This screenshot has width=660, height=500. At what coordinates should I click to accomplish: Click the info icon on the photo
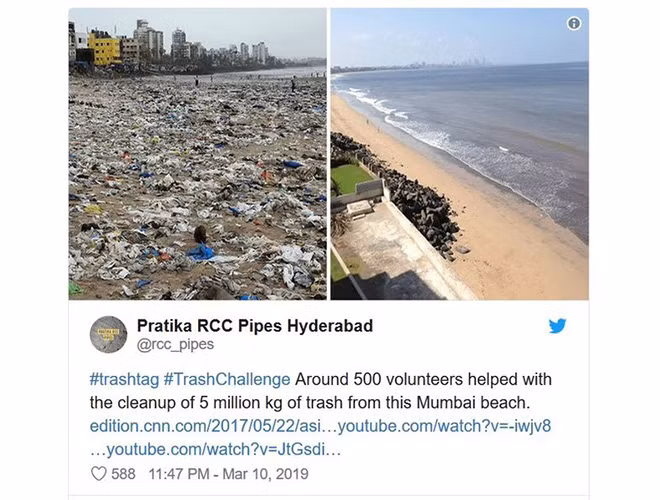tap(574, 23)
